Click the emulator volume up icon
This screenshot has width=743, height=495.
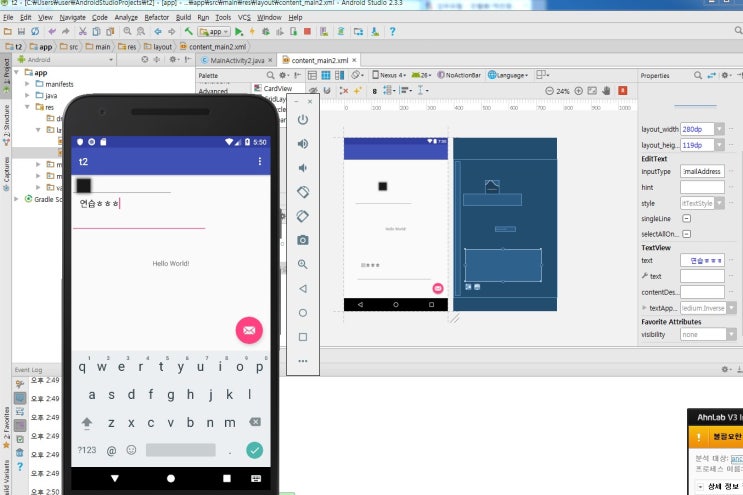[303, 144]
